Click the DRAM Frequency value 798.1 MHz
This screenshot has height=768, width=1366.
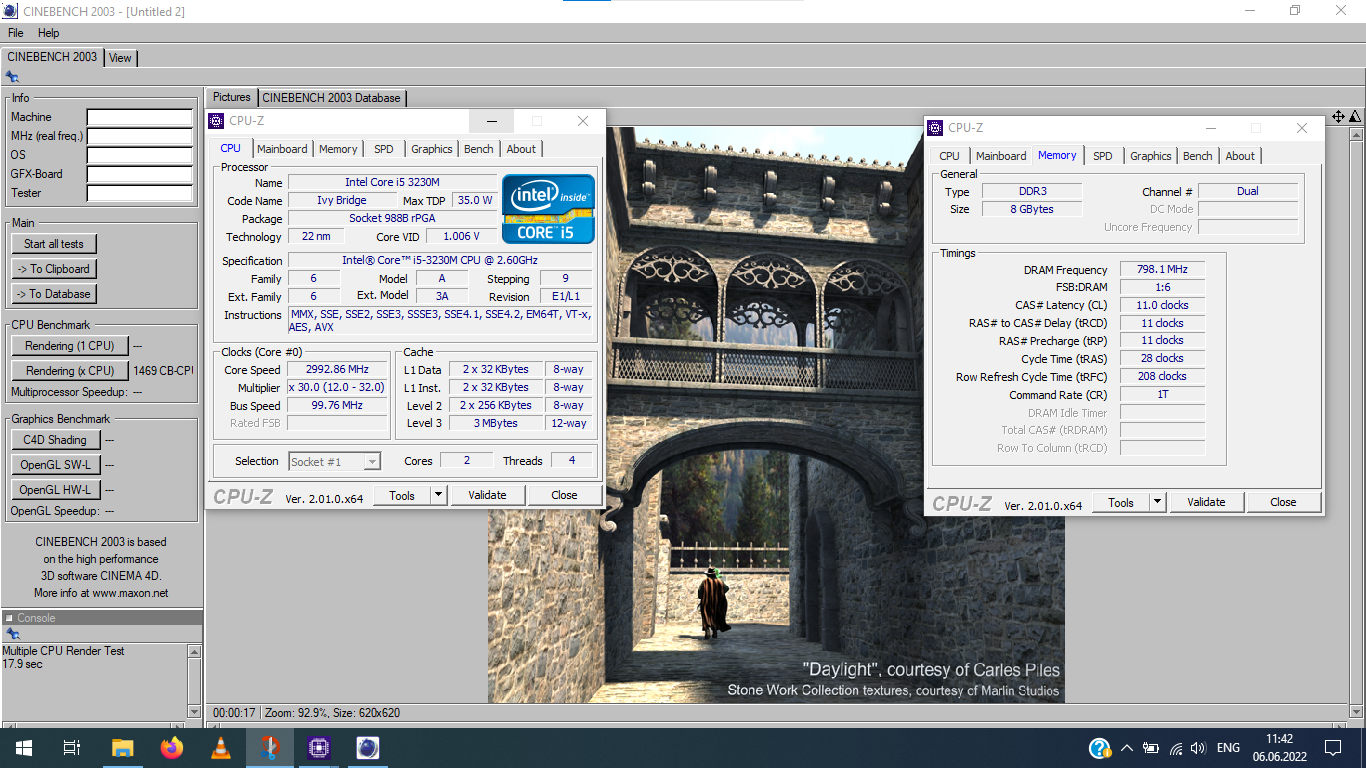pyautogui.click(x=1162, y=270)
